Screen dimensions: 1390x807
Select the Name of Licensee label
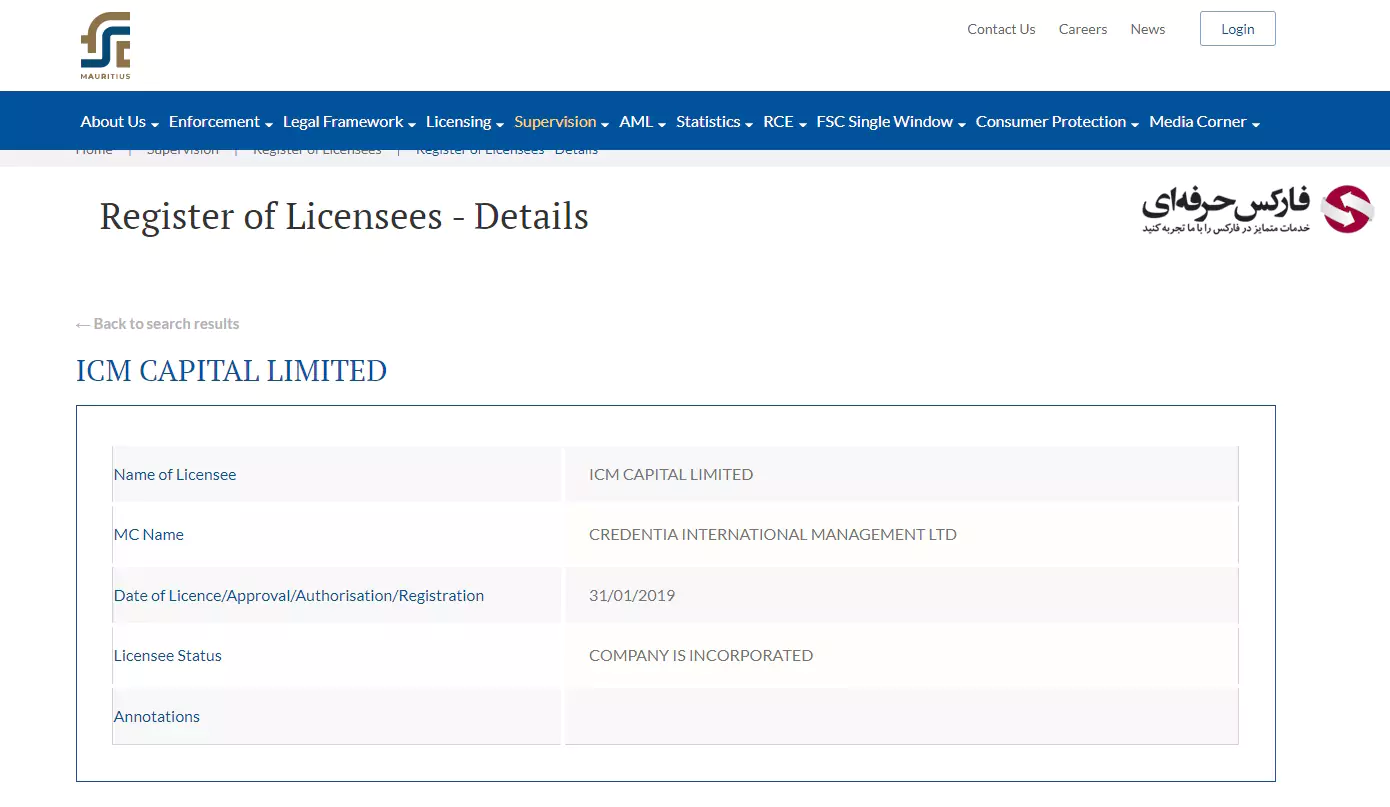175,475
